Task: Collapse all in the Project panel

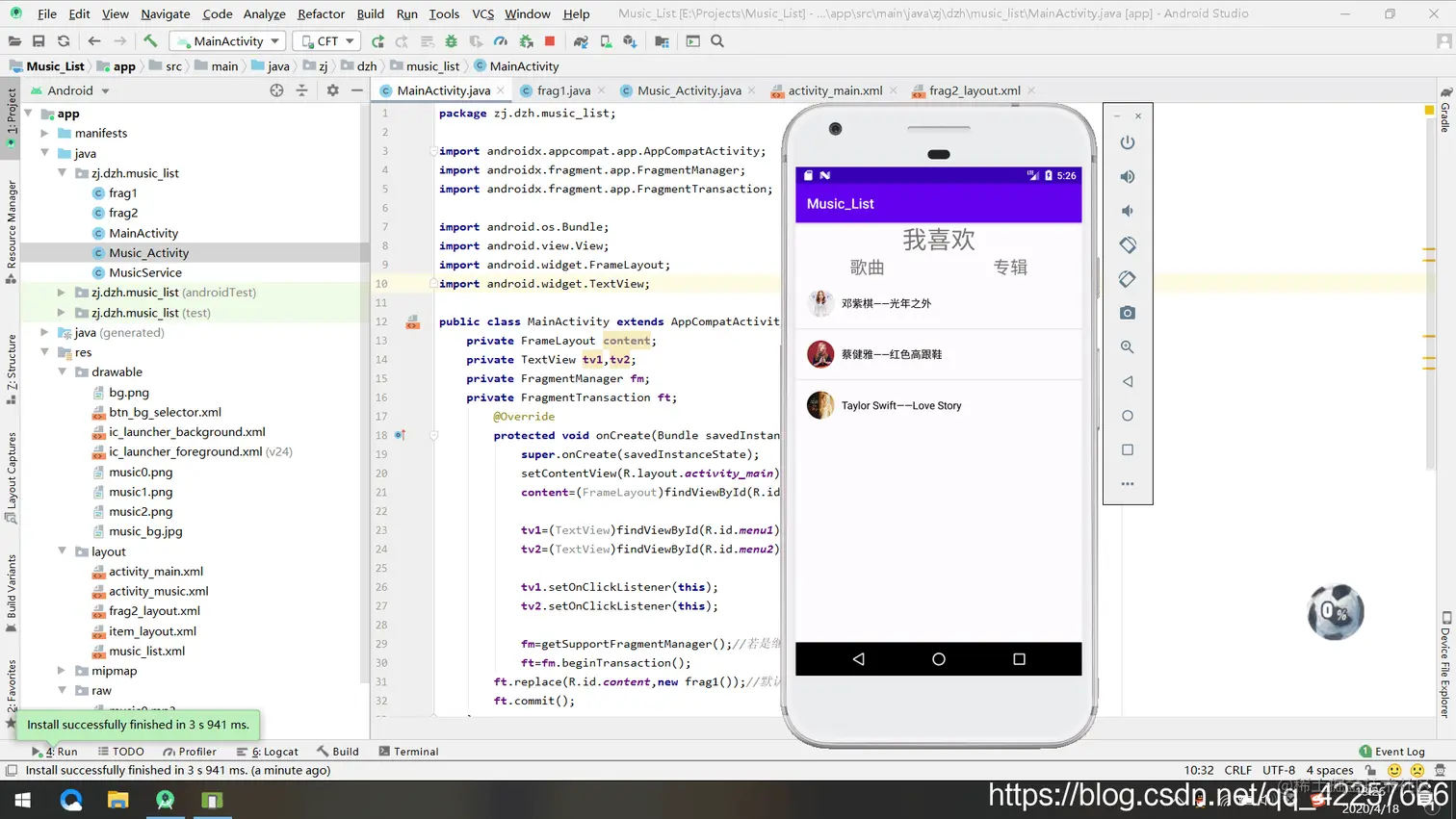Action: pyautogui.click(x=301, y=90)
